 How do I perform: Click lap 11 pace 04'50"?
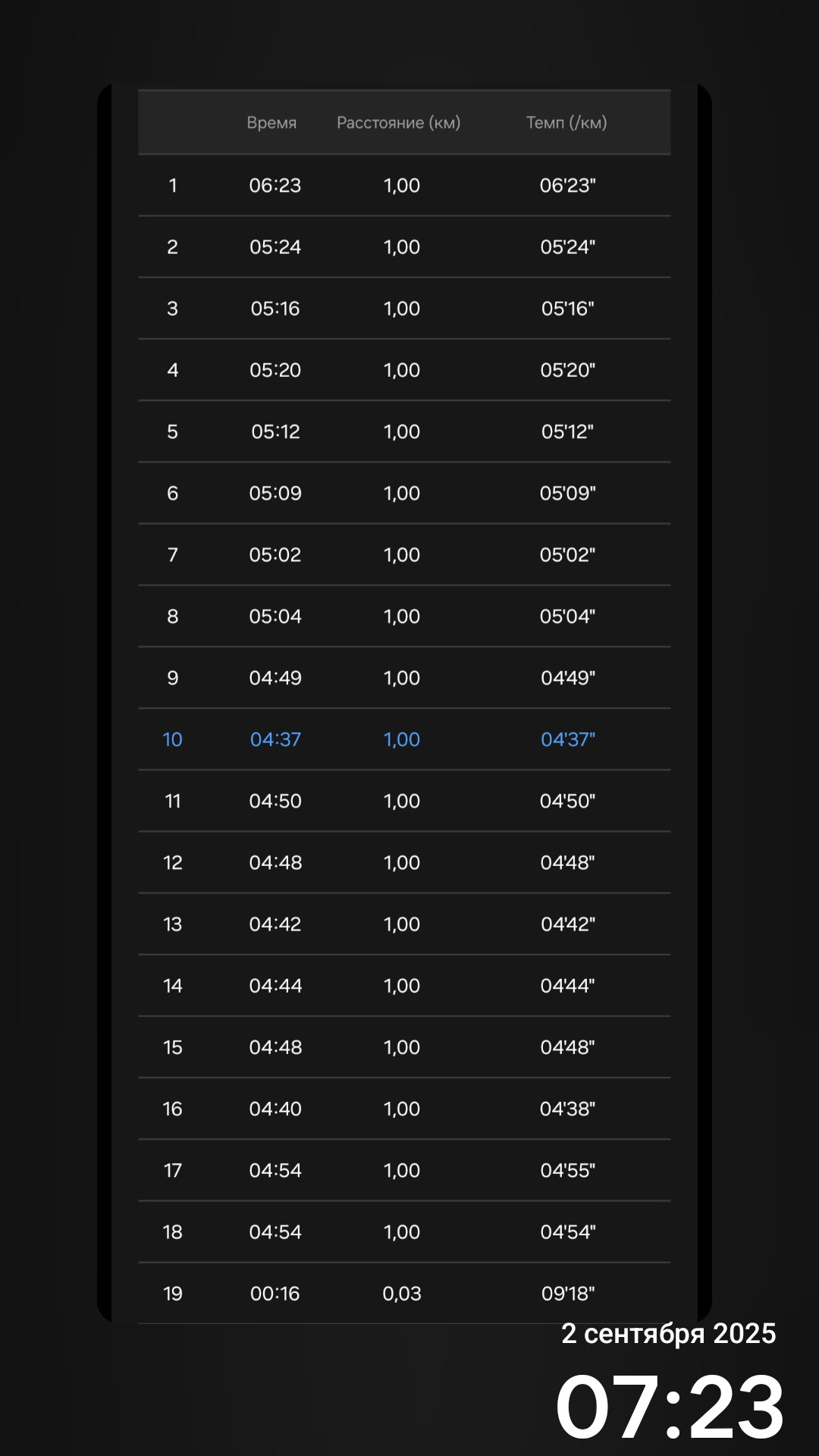click(x=568, y=802)
